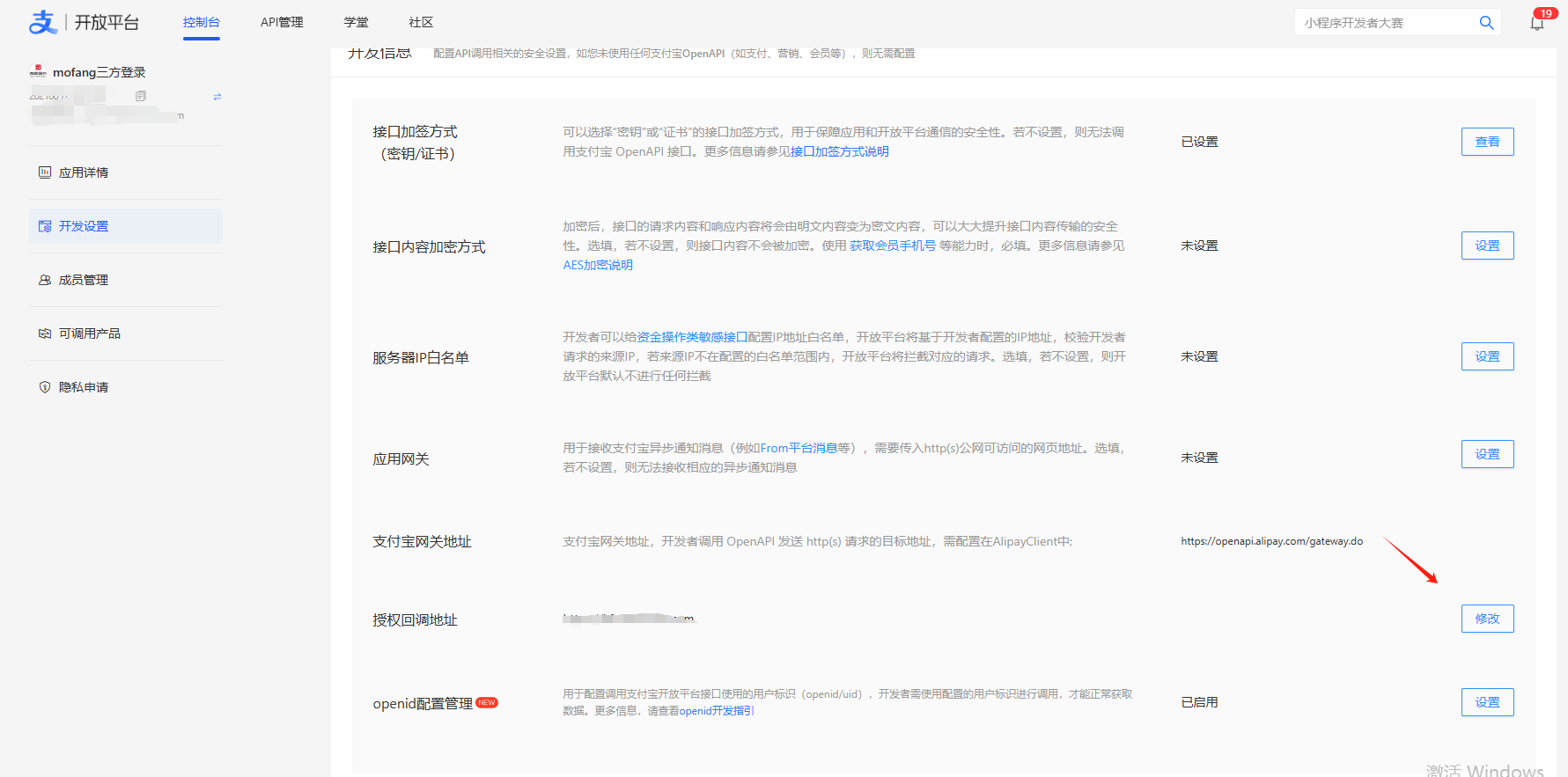Click 查看 for 接口加签方式
This screenshot has width=1568, height=777.
(1487, 142)
